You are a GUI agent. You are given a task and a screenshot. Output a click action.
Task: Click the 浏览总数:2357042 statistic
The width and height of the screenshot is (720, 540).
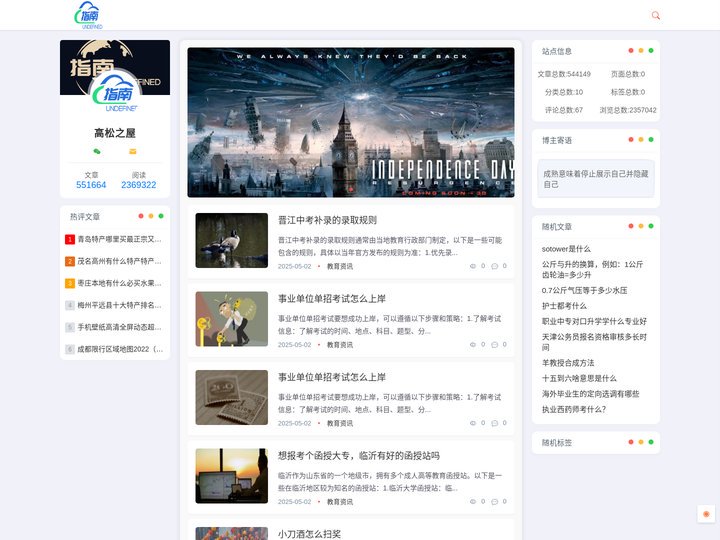point(628,110)
